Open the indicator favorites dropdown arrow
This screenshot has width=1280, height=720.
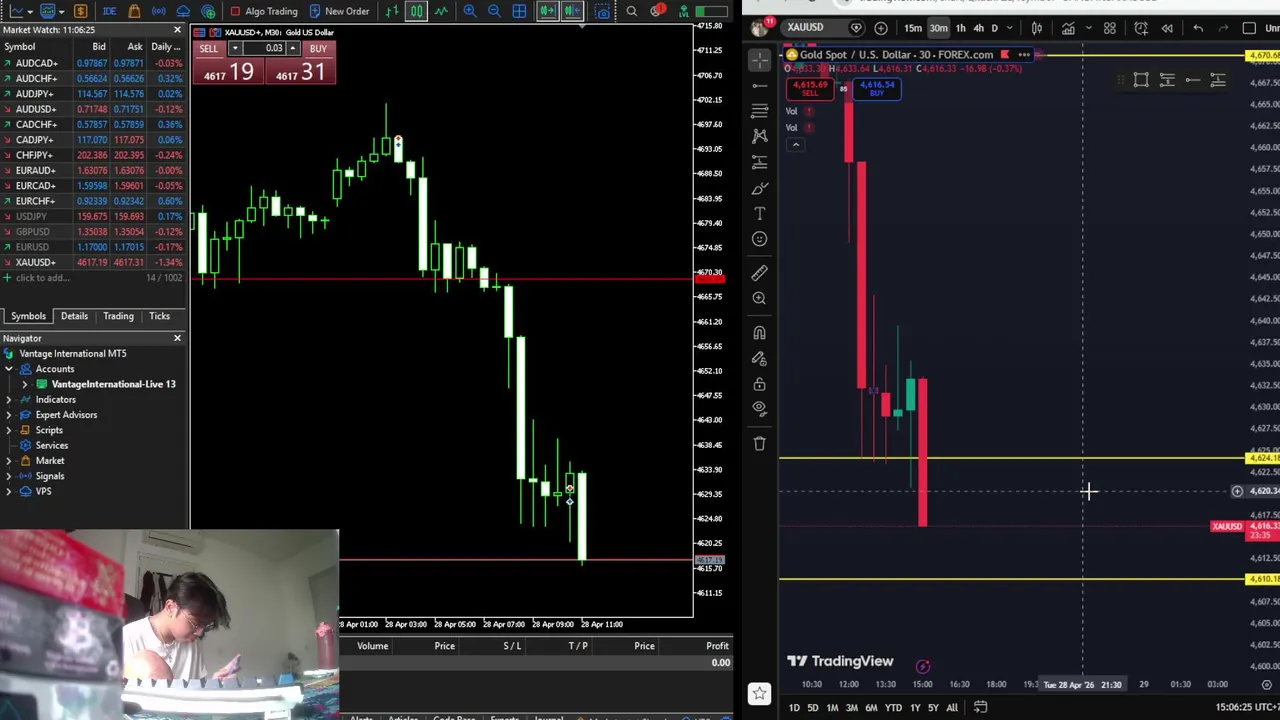click(1088, 28)
